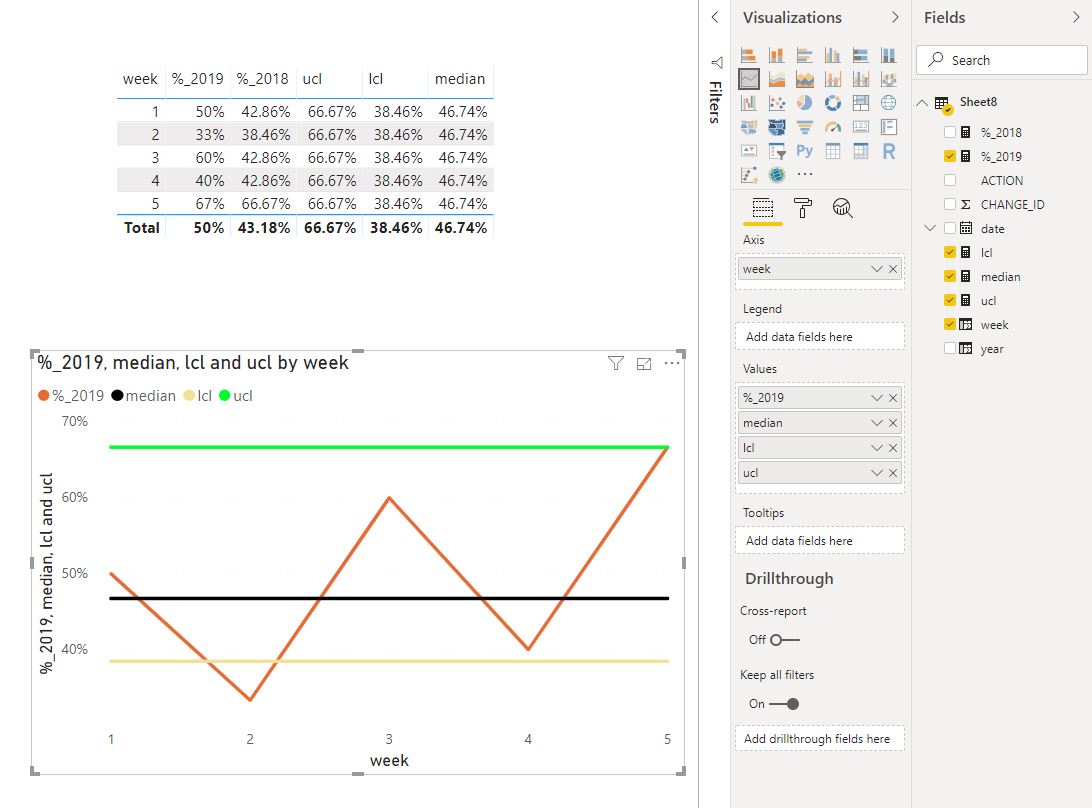Select the globe map visual
The image size is (1092, 808).
(889, 103)
